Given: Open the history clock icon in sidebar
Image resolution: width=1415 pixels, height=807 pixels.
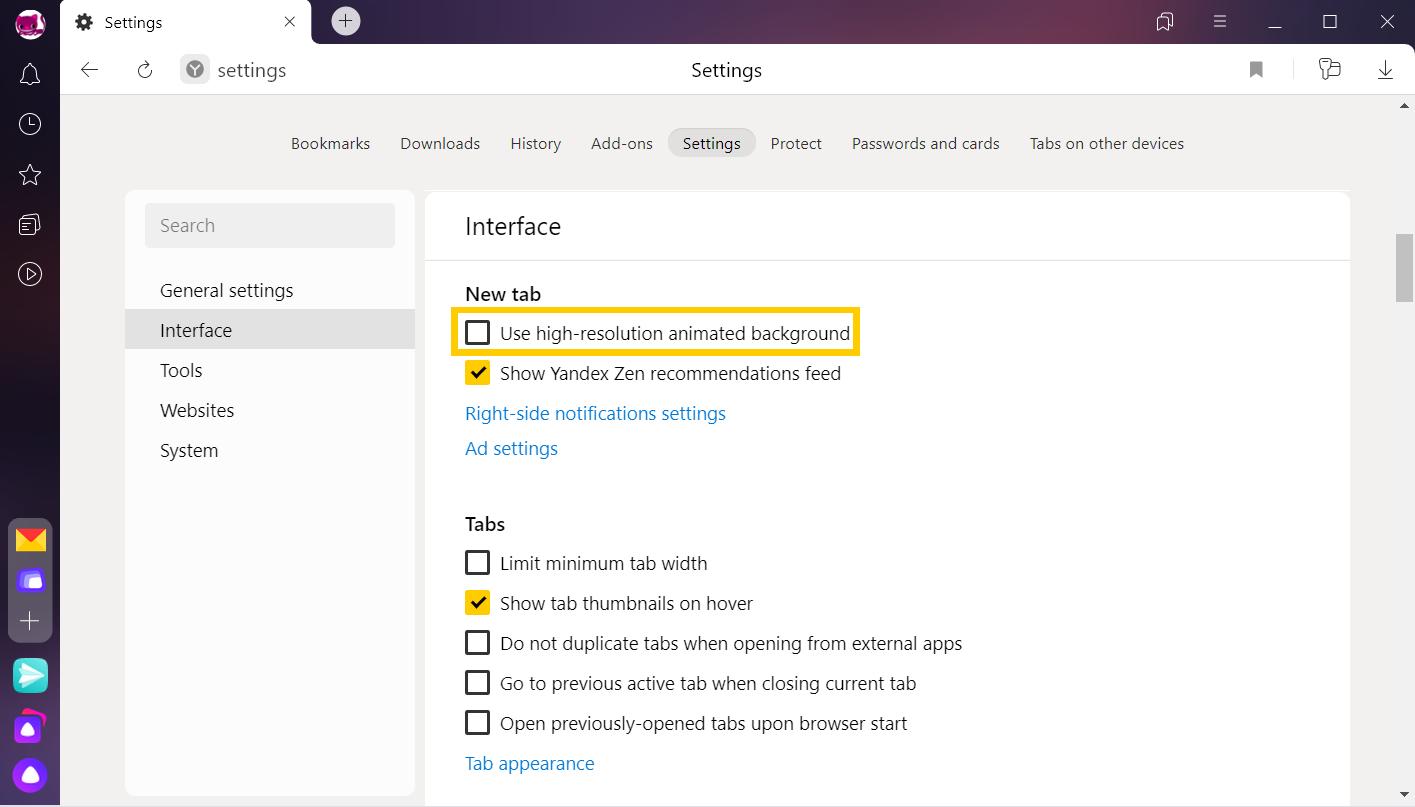Looking at the screenshot, I should [30, 124].
